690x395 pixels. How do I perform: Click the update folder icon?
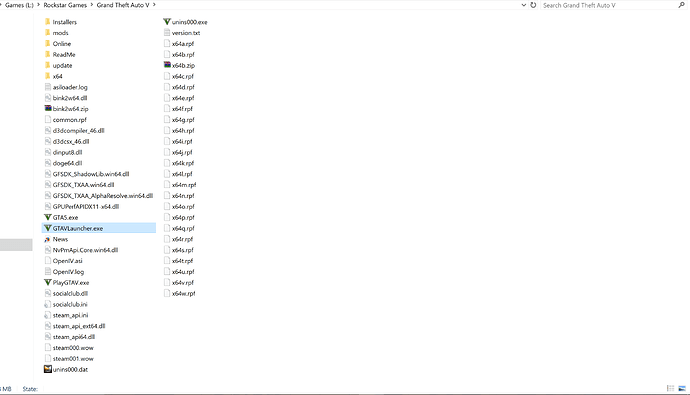tap(48, 66)
